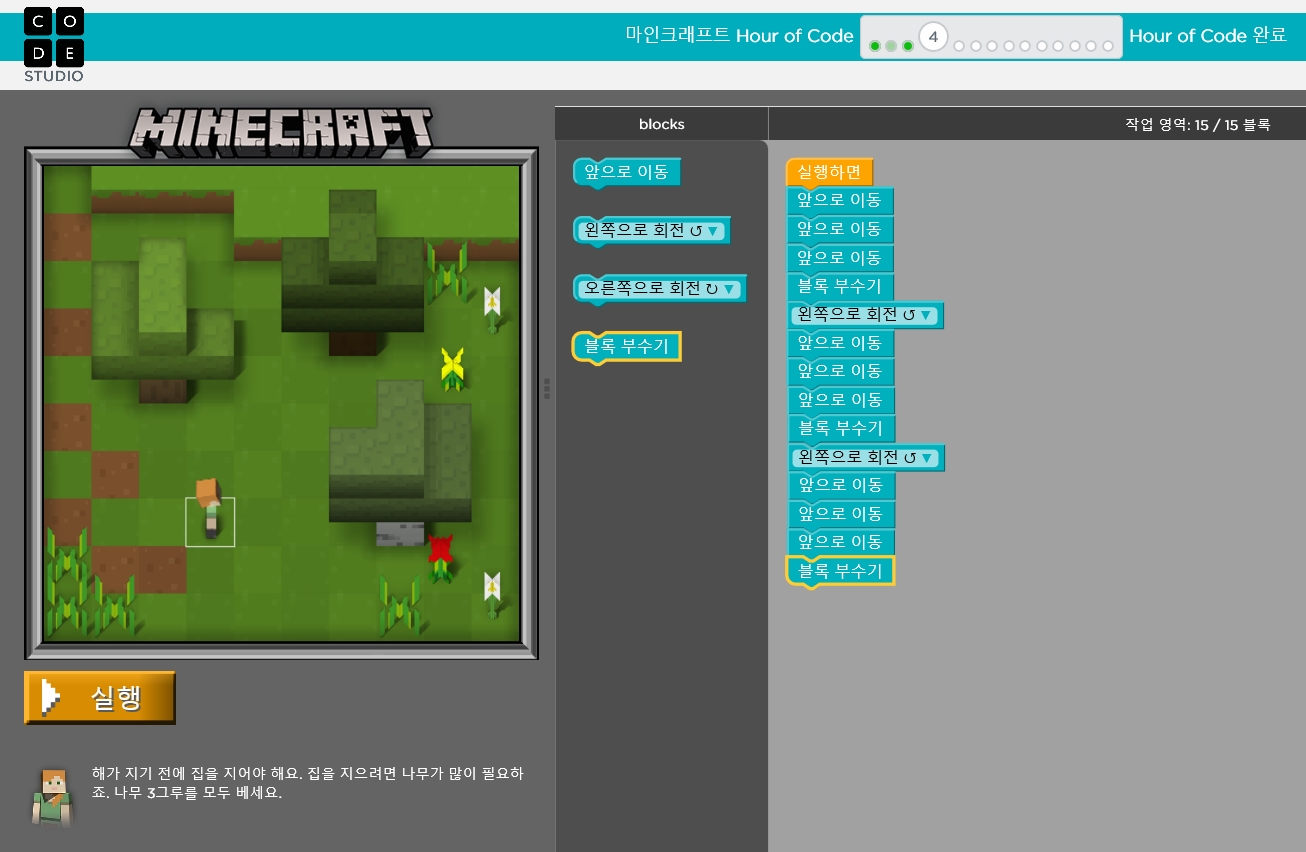Viewport: 1306px width, 852px height.
Task: Jump to the first completed level dot
Action: 875,46
